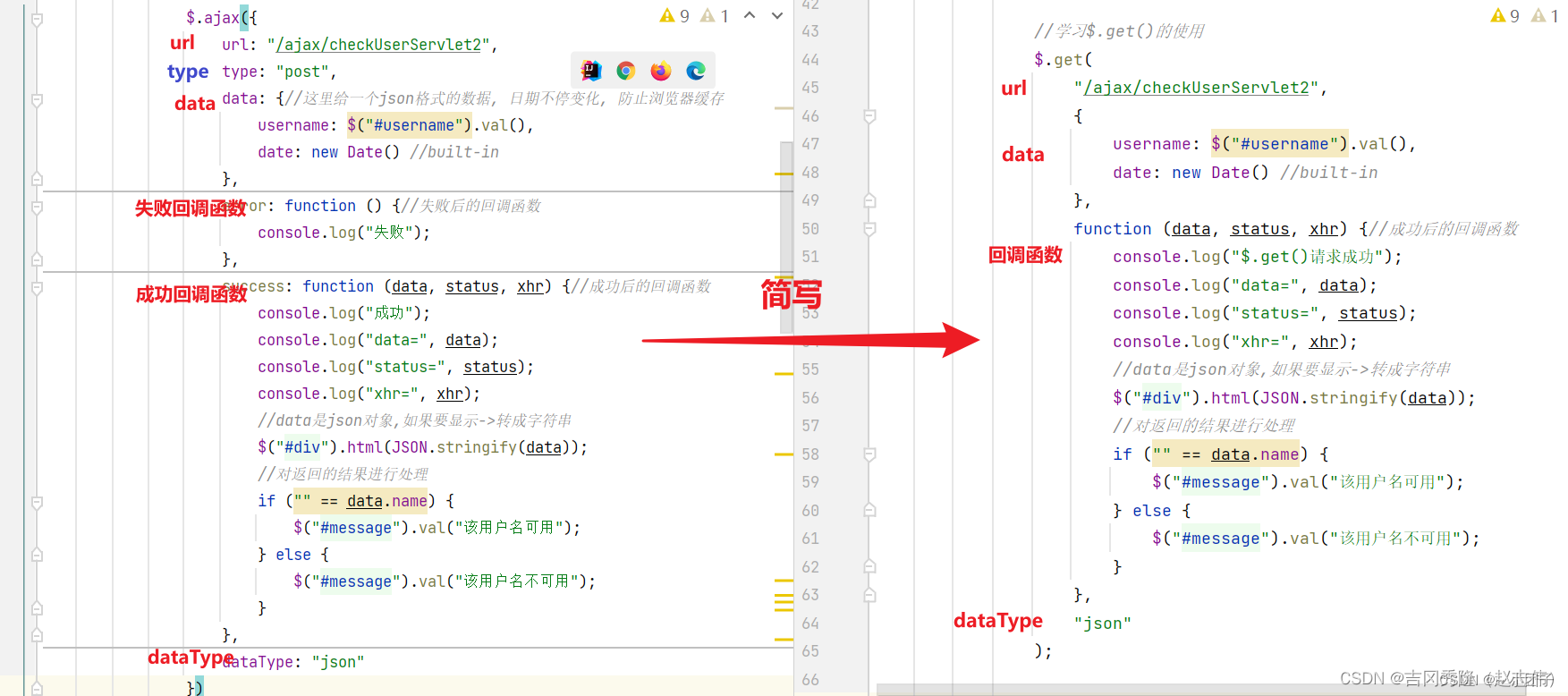The image size is (1568, 696).
Task: Click '"post"' value on the type line
Action: [x=302, y=72]
